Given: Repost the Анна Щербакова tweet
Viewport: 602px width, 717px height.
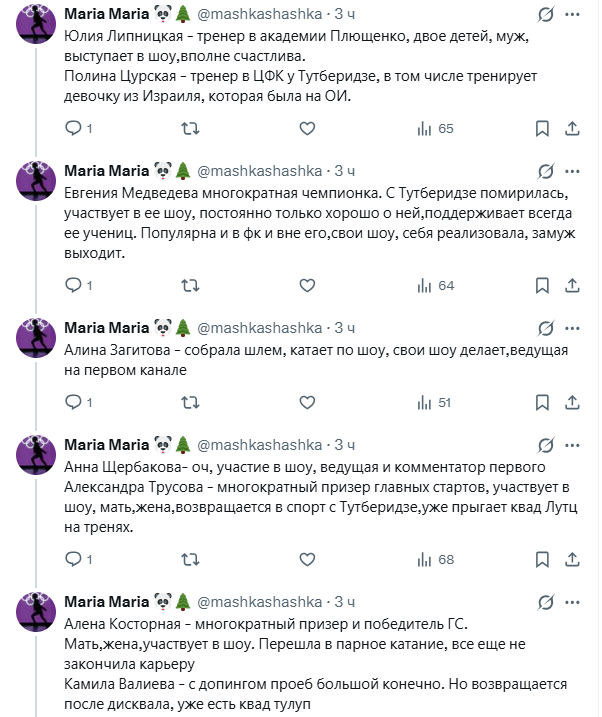Looking at the screenshot, I should pos(190,559).
